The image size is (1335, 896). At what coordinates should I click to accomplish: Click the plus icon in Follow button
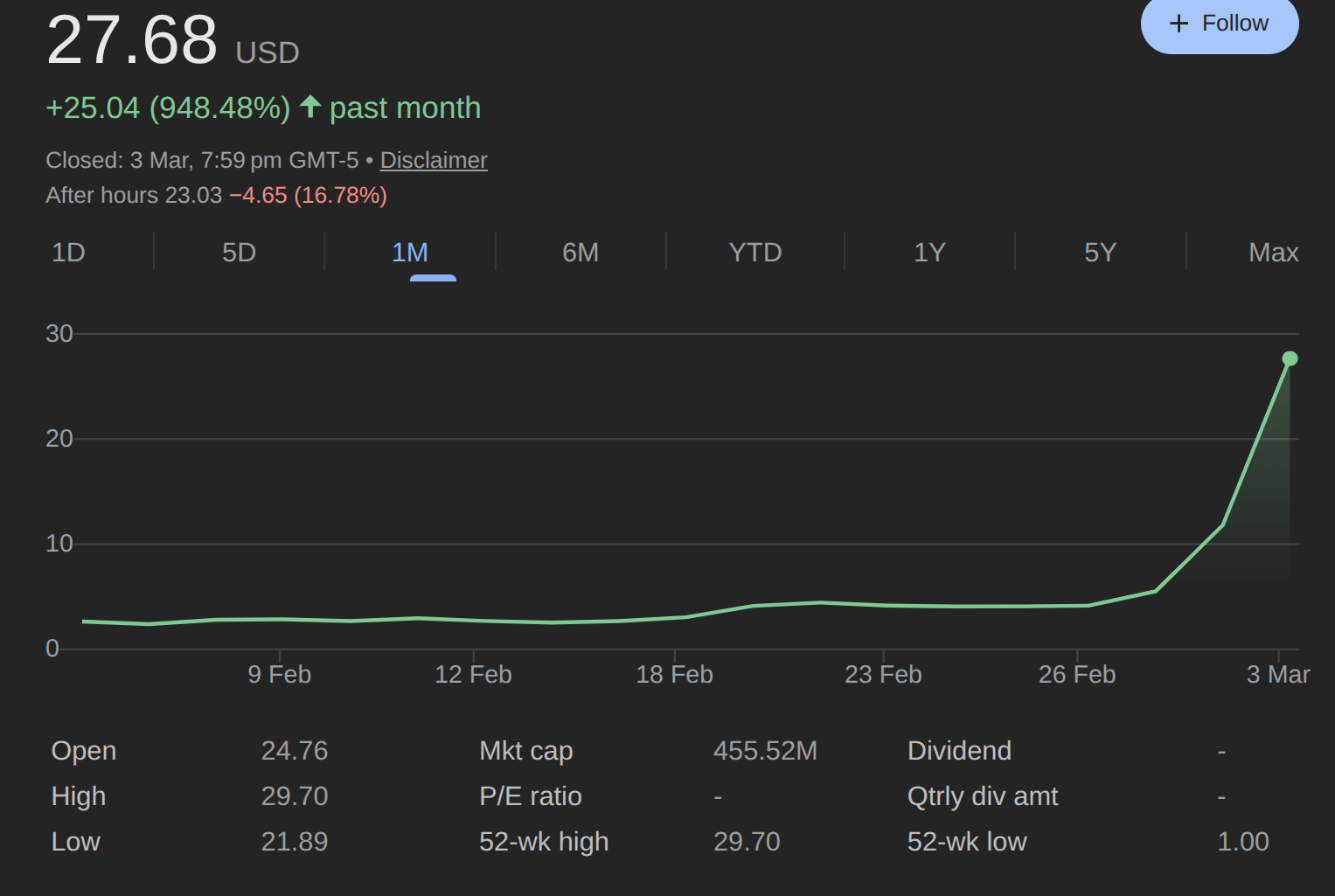point(1179,24)
